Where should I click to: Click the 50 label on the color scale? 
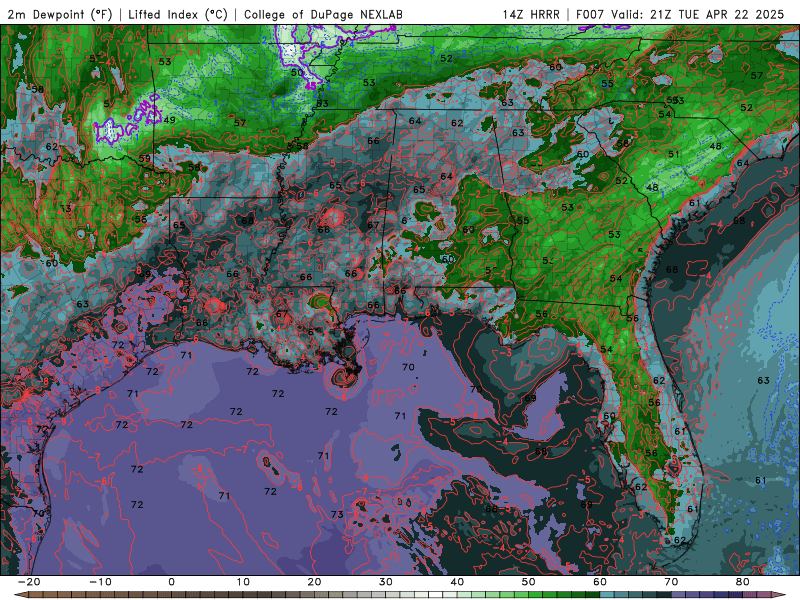tap(529, 582)
